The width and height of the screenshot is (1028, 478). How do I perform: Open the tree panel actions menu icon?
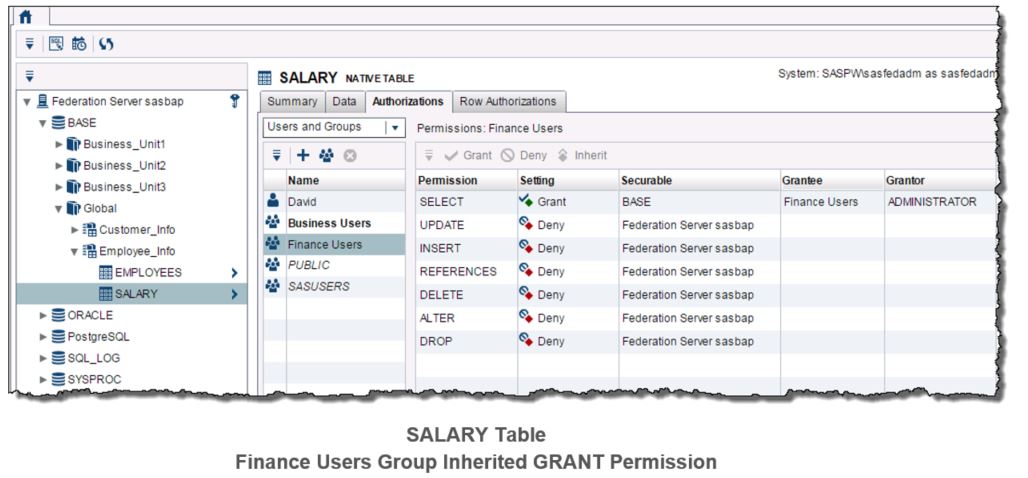pos(30,76)
